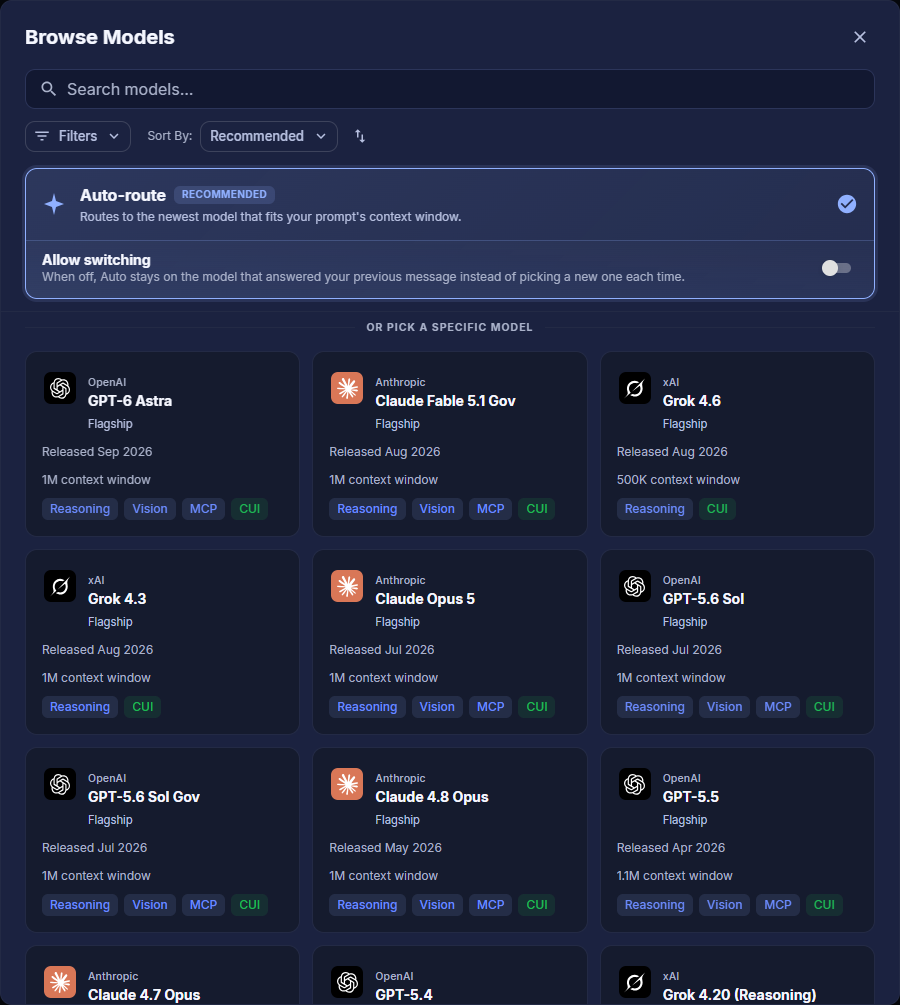Image resolution: width=900 pixels, height=1005 pixels.
Task: Click the "Allow switching" heading text
Action: coord(96,260)
